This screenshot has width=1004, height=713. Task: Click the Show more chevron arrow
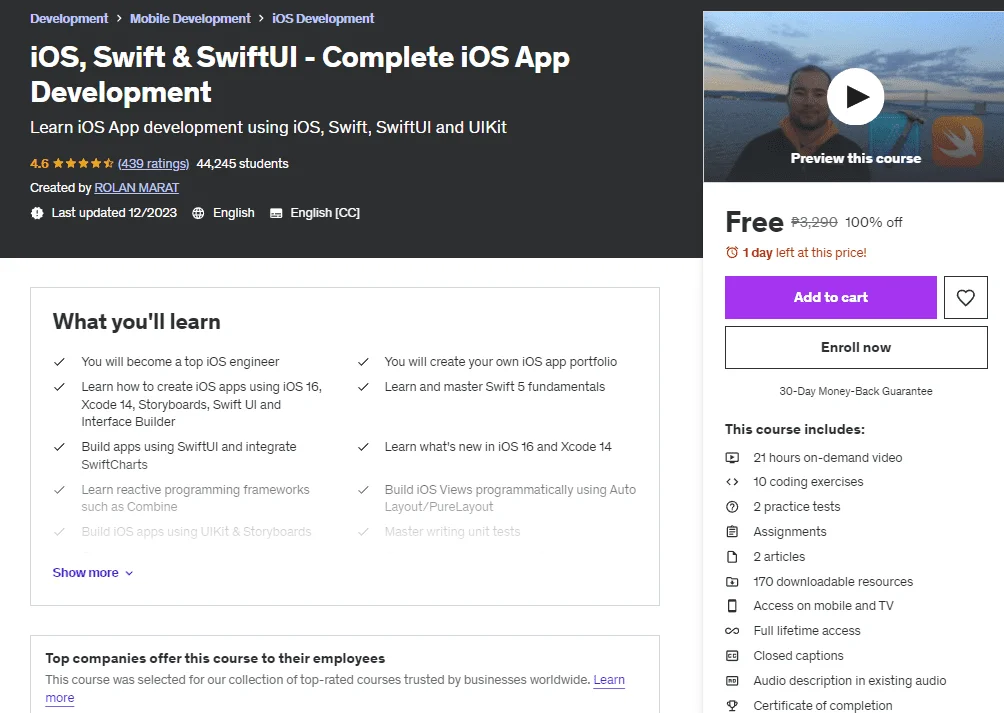click(x=129, y=573)
